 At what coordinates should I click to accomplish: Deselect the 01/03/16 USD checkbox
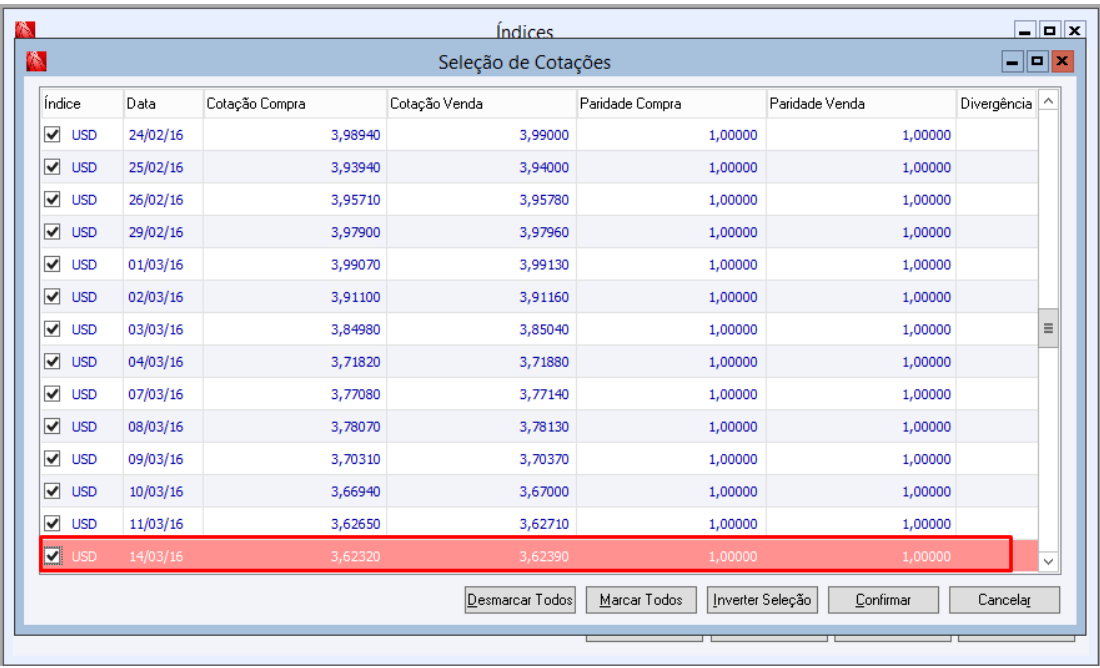click(52, 264)
